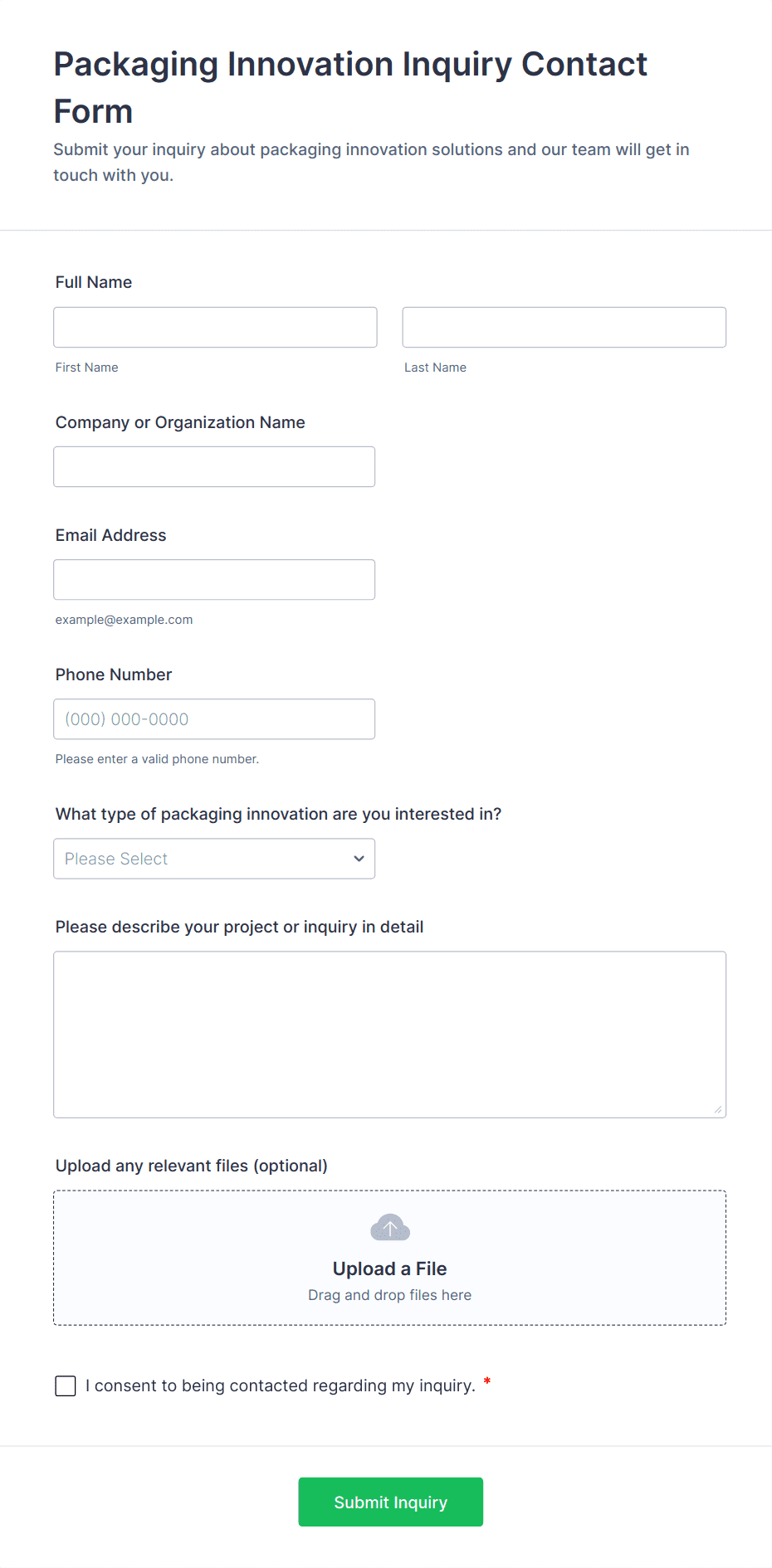772x1568 pixels.
Task: Click the Drag and drop files here text
Action: click(x=389, y=1295)
